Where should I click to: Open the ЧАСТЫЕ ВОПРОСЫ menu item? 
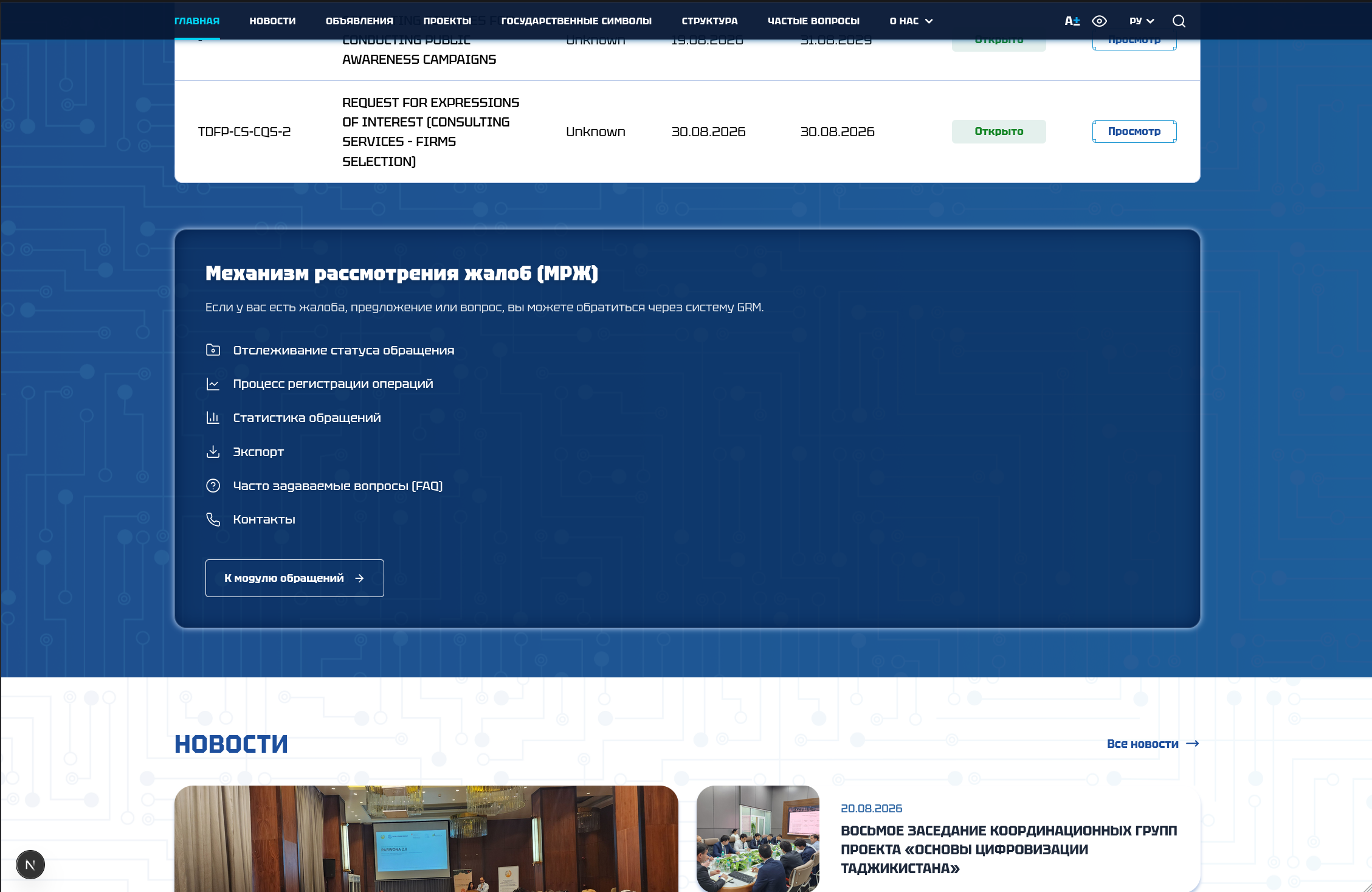[x=813, y=21]
